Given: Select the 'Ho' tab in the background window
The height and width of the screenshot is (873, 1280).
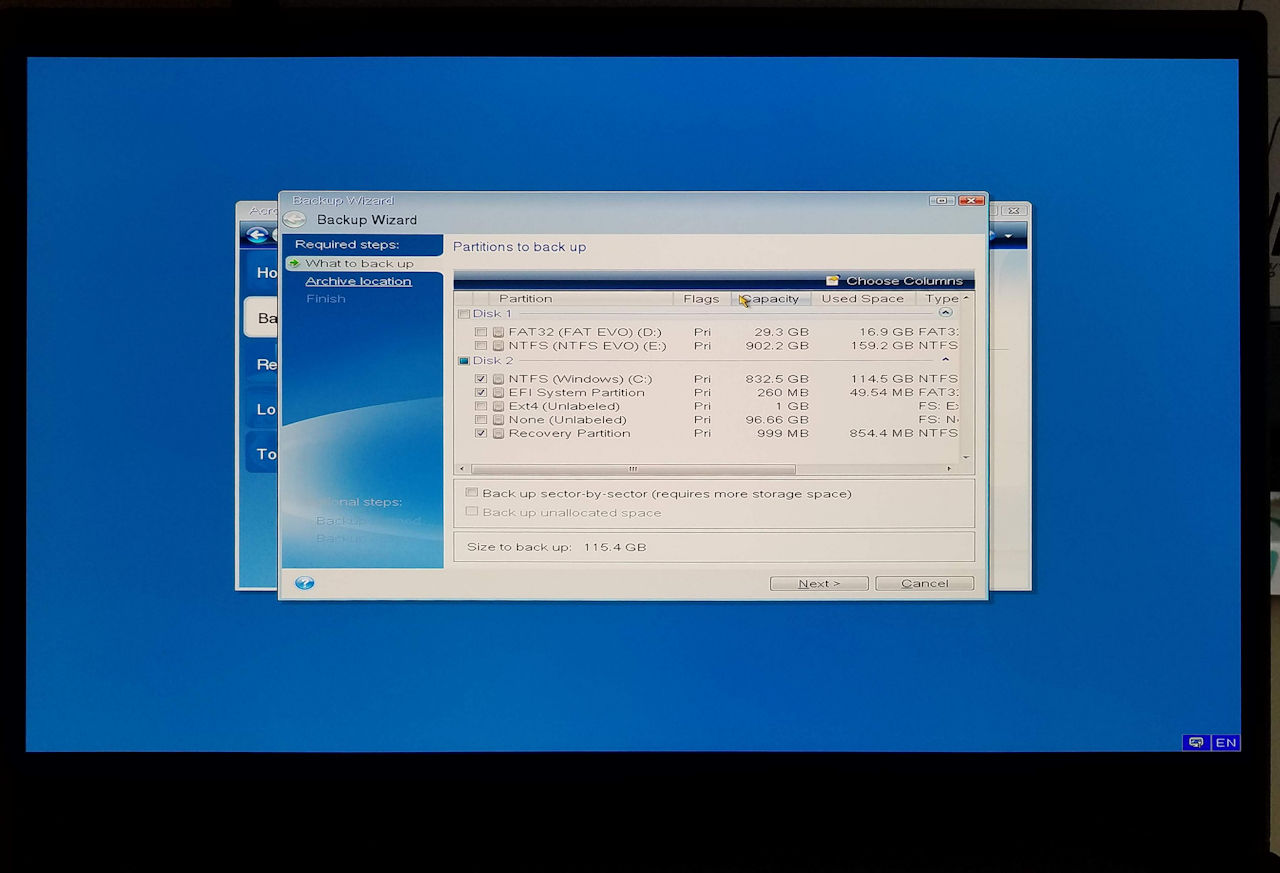Looking at the screenshot, I should pos(262,272).
